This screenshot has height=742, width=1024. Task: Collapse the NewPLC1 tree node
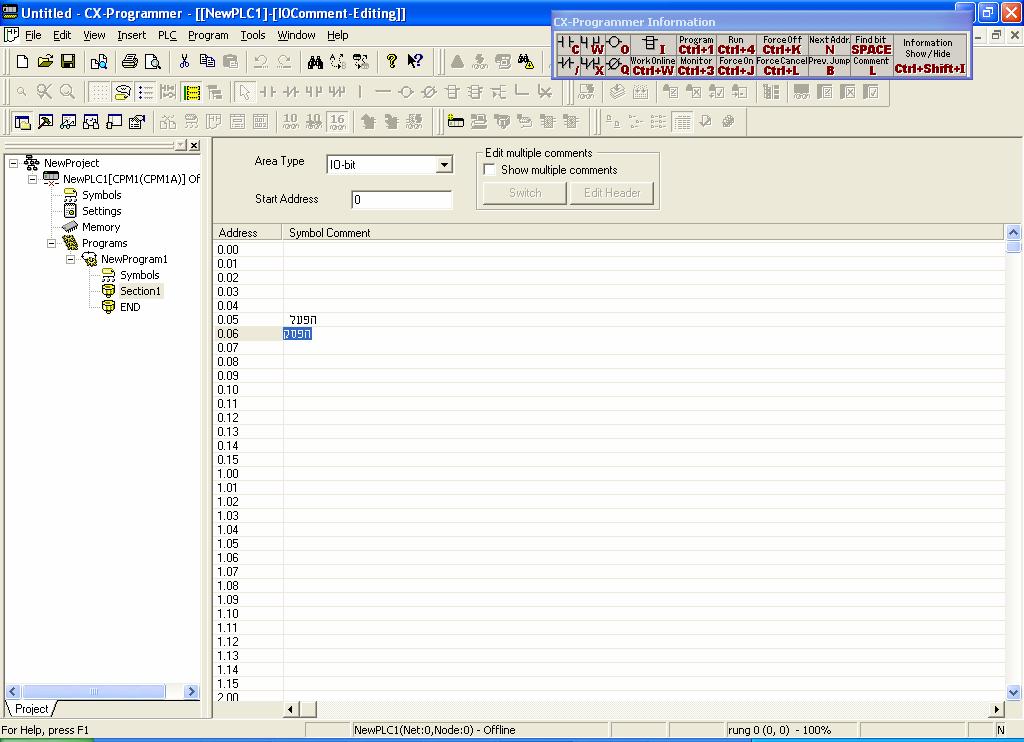point(33,179)
